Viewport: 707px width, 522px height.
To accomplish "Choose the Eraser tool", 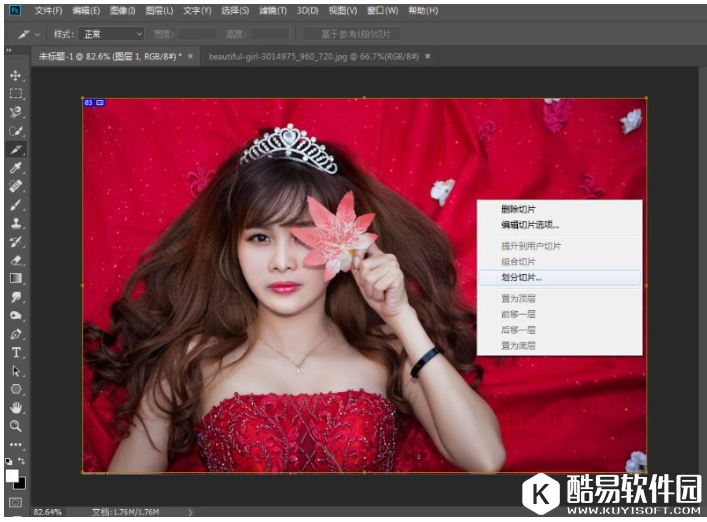I will click(x=16, y=259).
